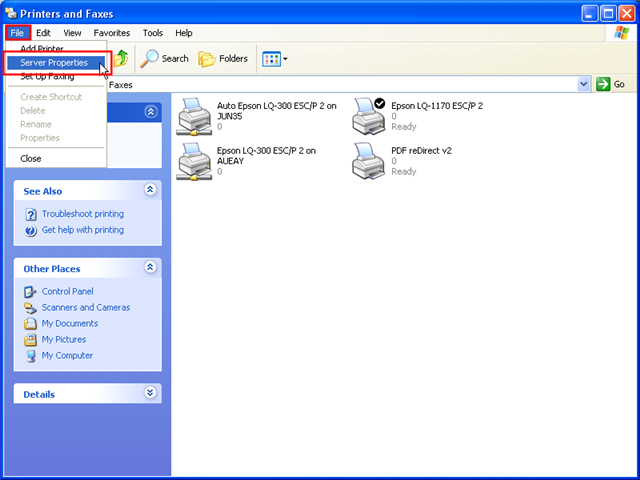
Task: Open the address bar dropdown arrow
Action: coord(584,85)
